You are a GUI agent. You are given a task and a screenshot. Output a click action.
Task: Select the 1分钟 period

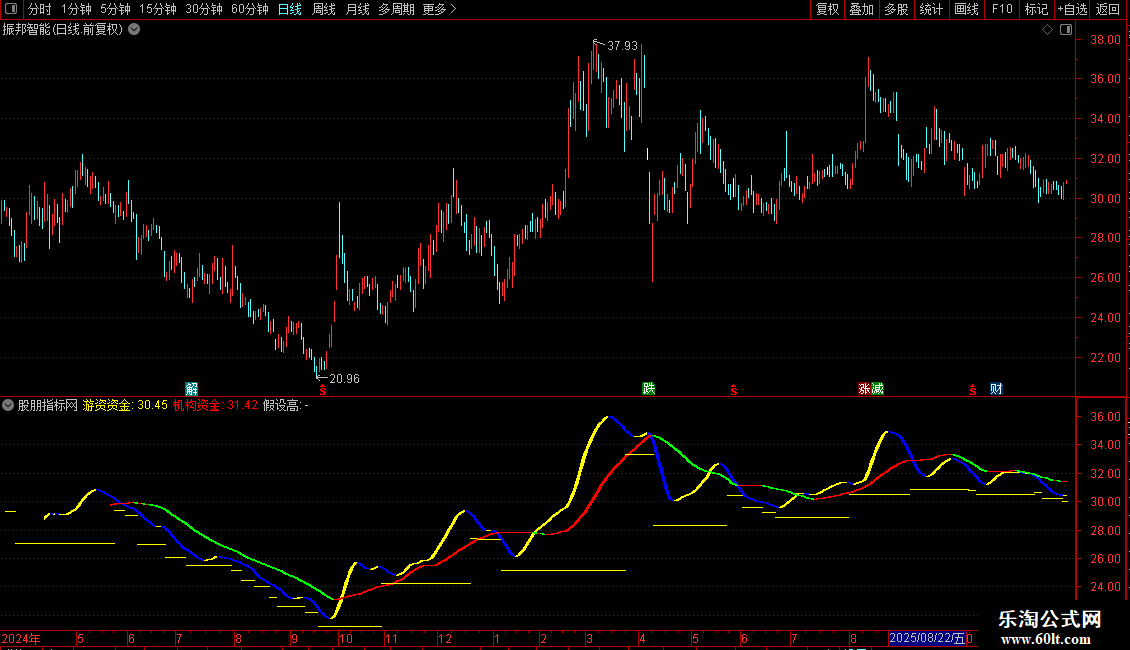point(76,9)
